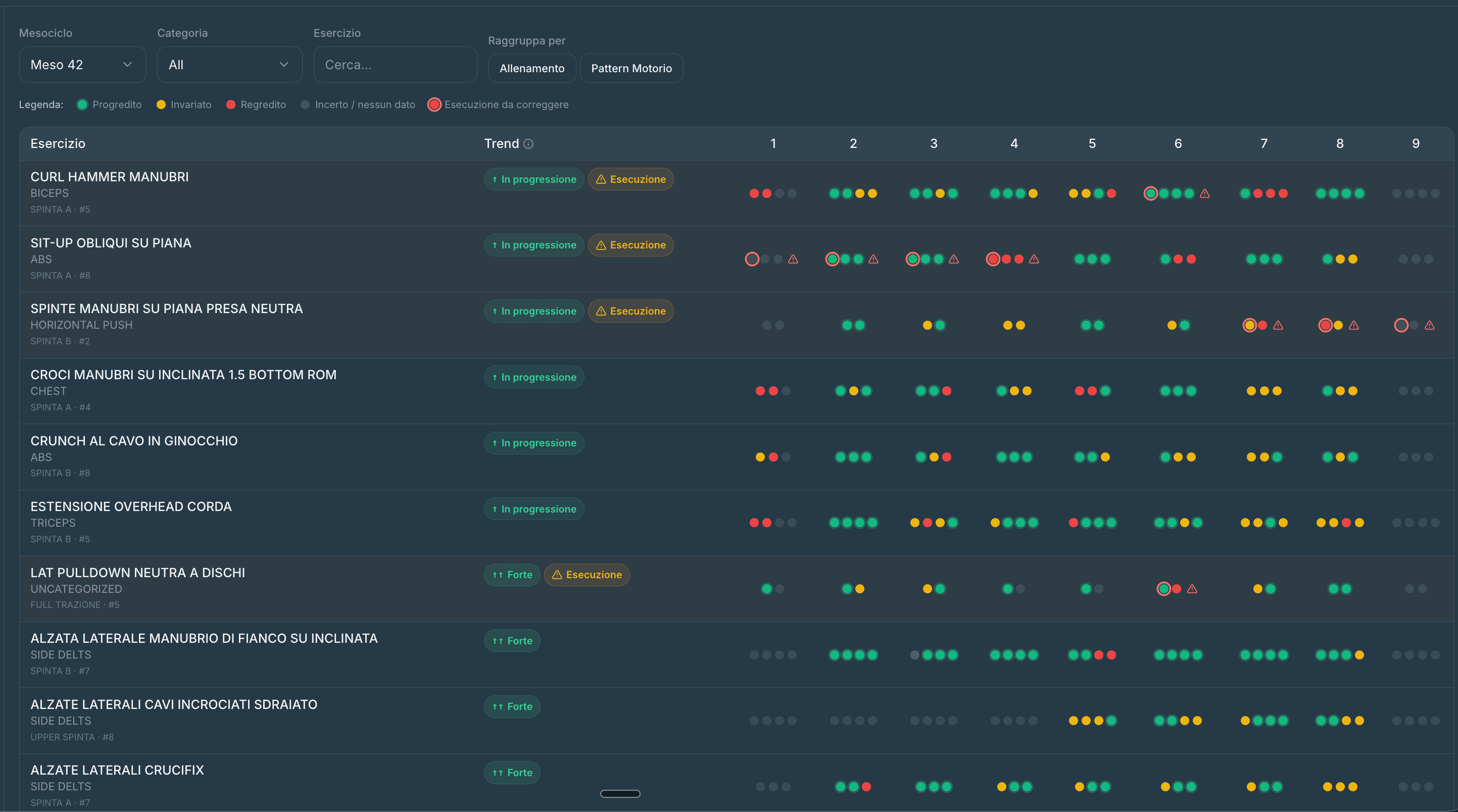Viewport: 1458px width, 812px height.
Task: Click the yellow Invariato legend dot
Action: (x=161, y=105)
